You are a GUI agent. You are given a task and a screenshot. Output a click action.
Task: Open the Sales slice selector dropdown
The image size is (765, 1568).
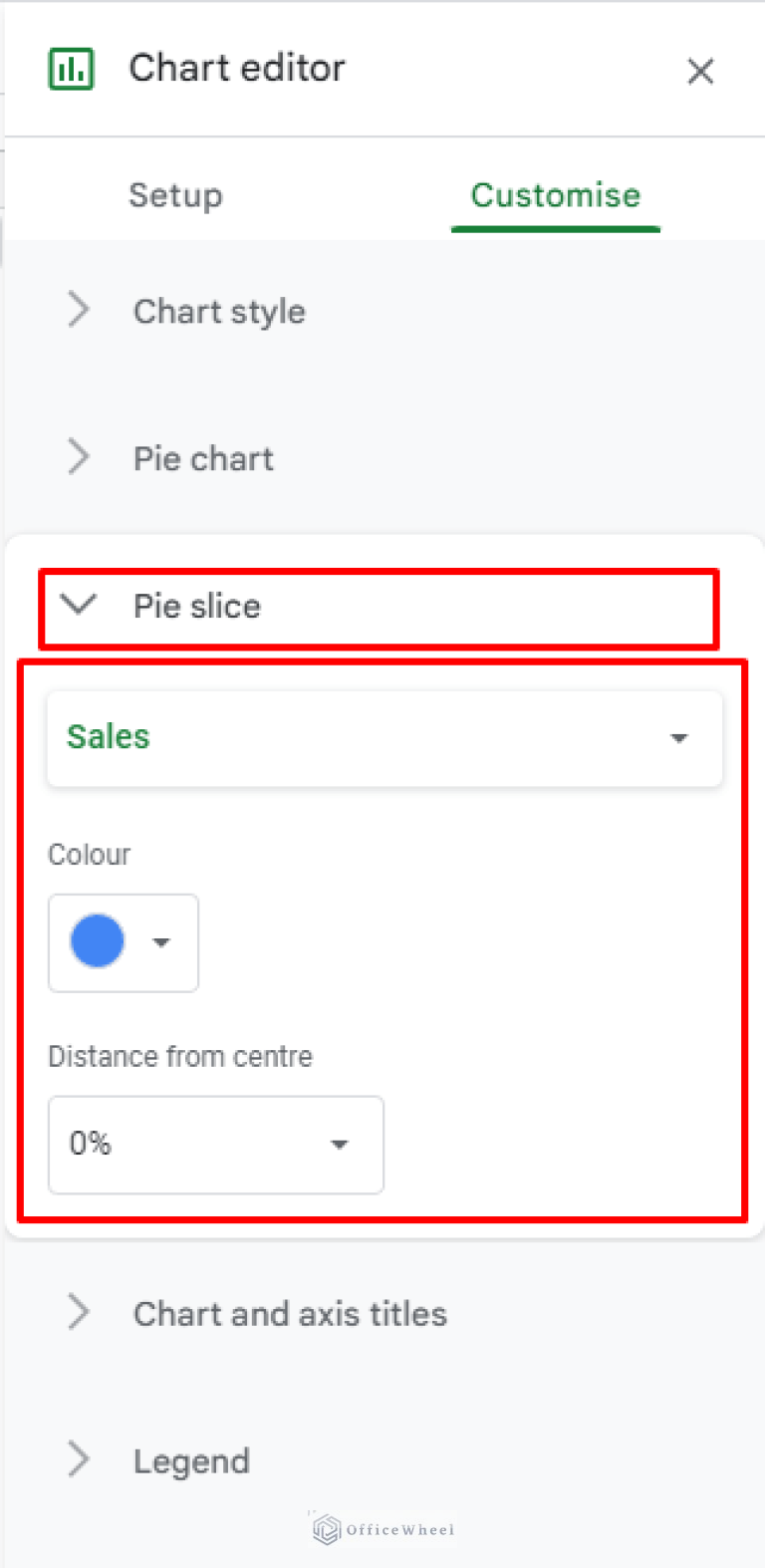(384, 738)
